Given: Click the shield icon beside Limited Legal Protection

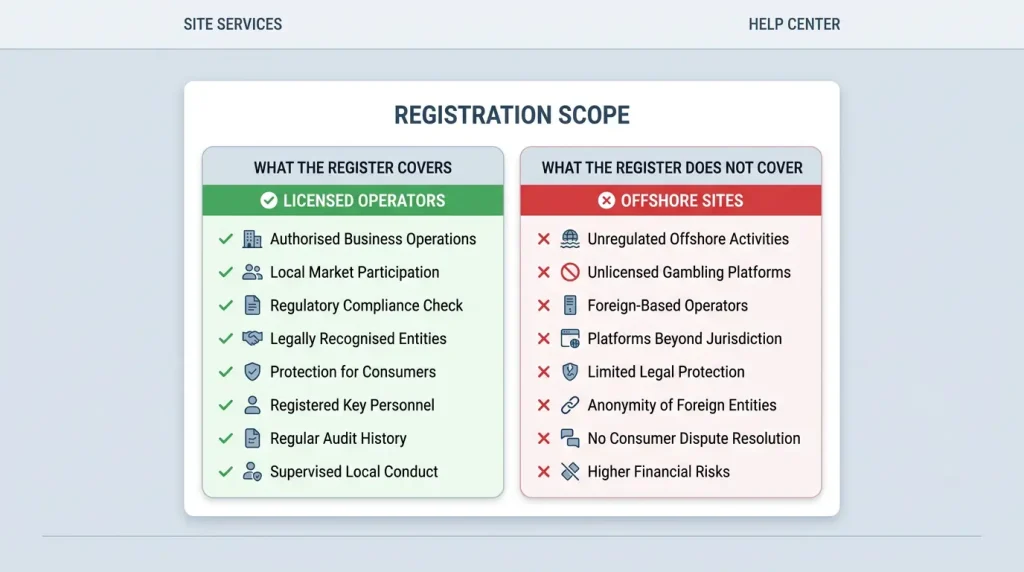Looking at the screenshot, I should coord(570,372).
